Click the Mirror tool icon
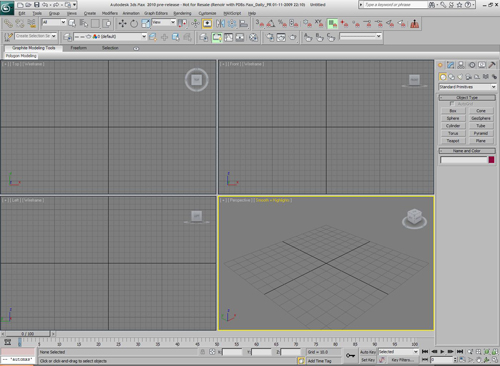The image size is (500, 366). [x=220, y=24]
